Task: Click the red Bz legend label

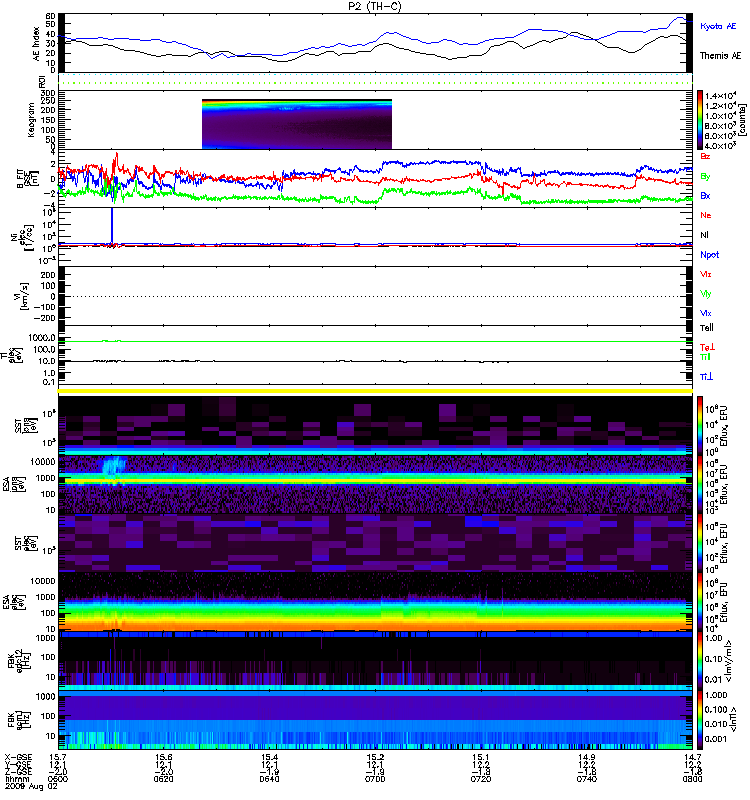Action: 706,157
